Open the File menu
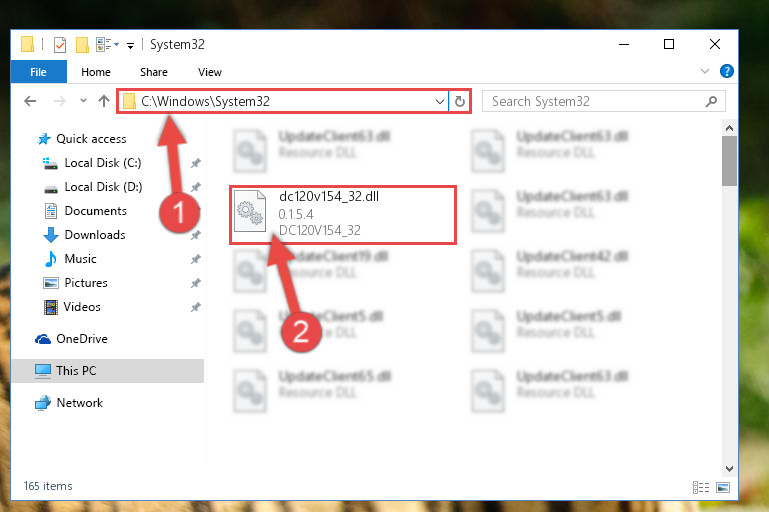Screen dimensions: 769x512 coord(38,72)
